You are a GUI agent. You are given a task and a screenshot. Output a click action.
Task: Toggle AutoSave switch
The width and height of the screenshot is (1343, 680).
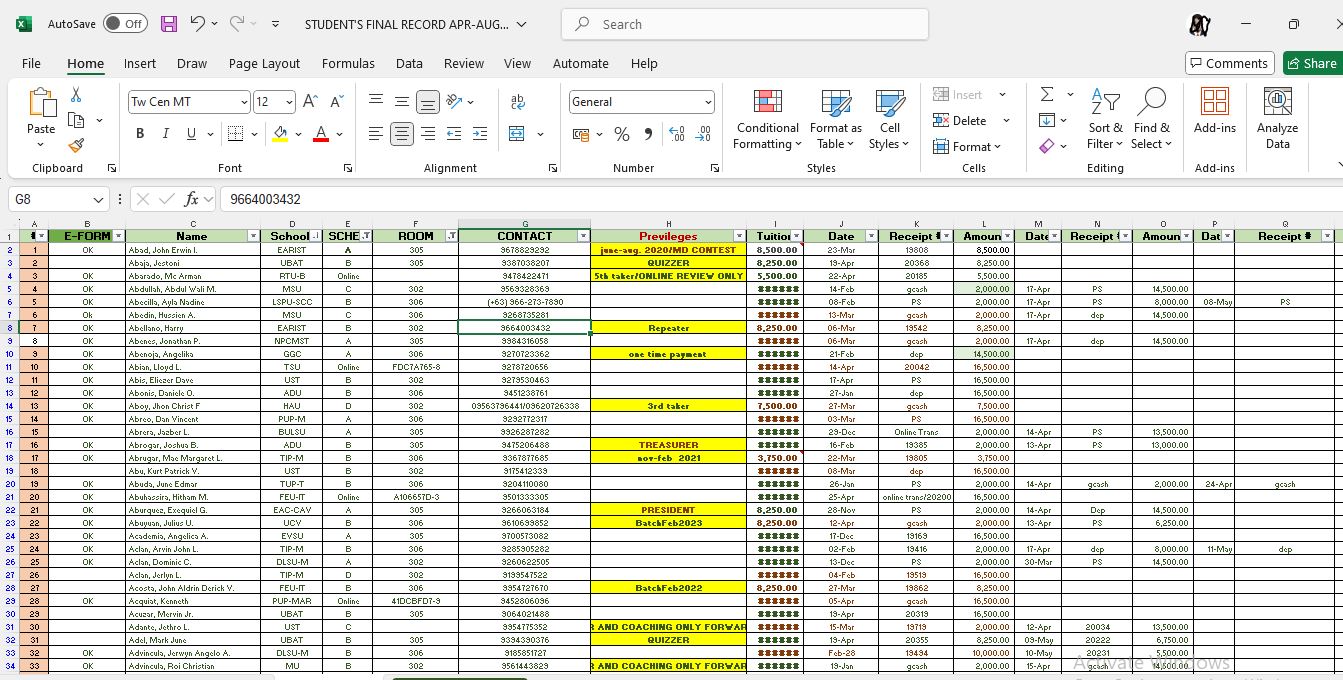point(125,24)
